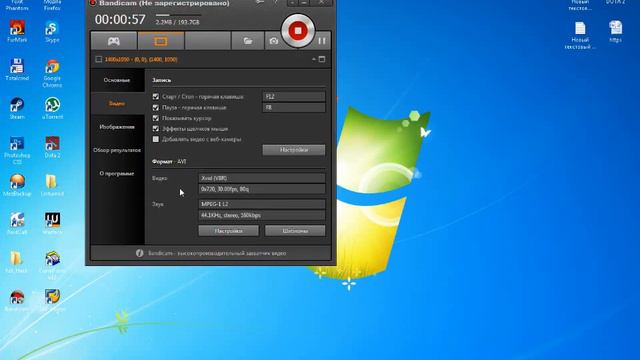Select the MozBackup desktop shortcut
This screenshot has height=360, width=640.
click(17, 185)
